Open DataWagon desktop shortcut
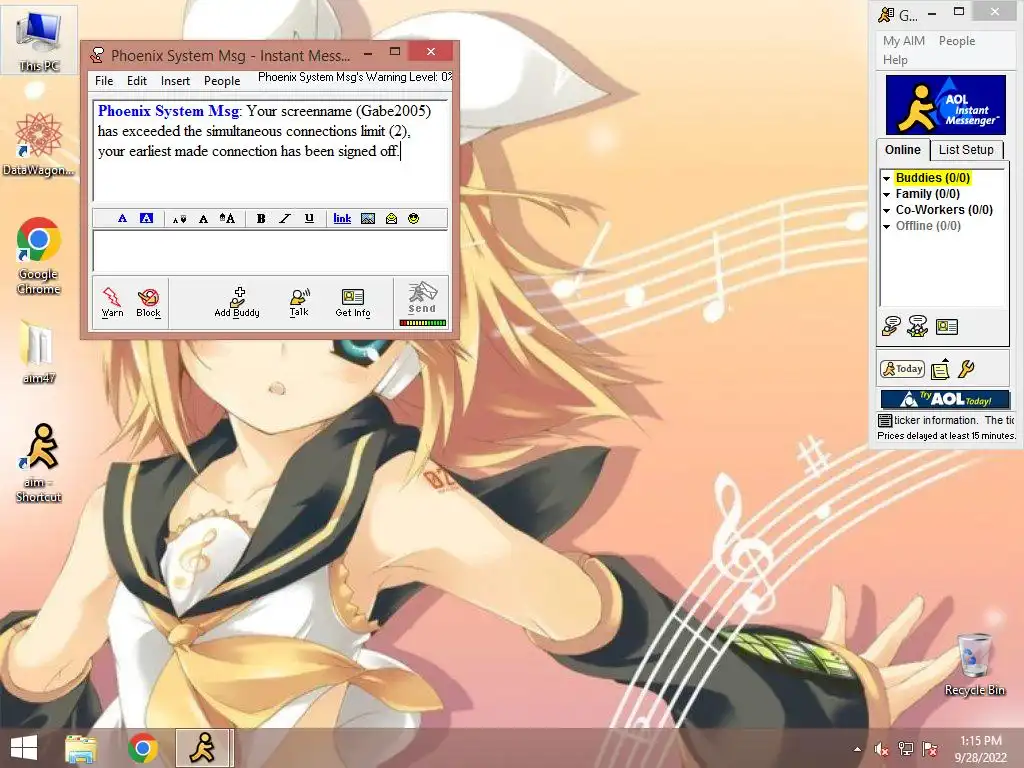Screen dimensions: 1024x768 click(x=39, y=144)
